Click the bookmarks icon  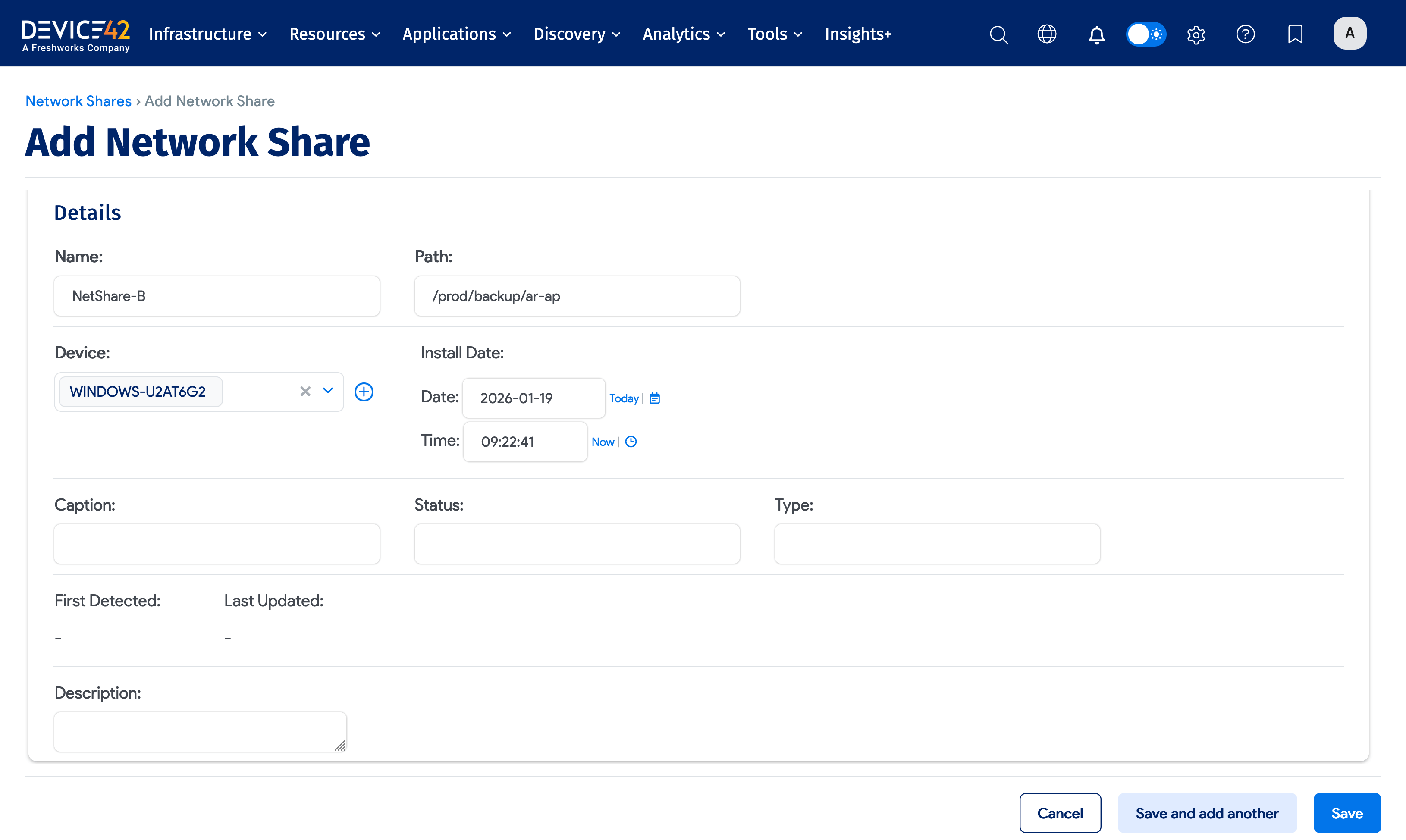pos(1295,34)
